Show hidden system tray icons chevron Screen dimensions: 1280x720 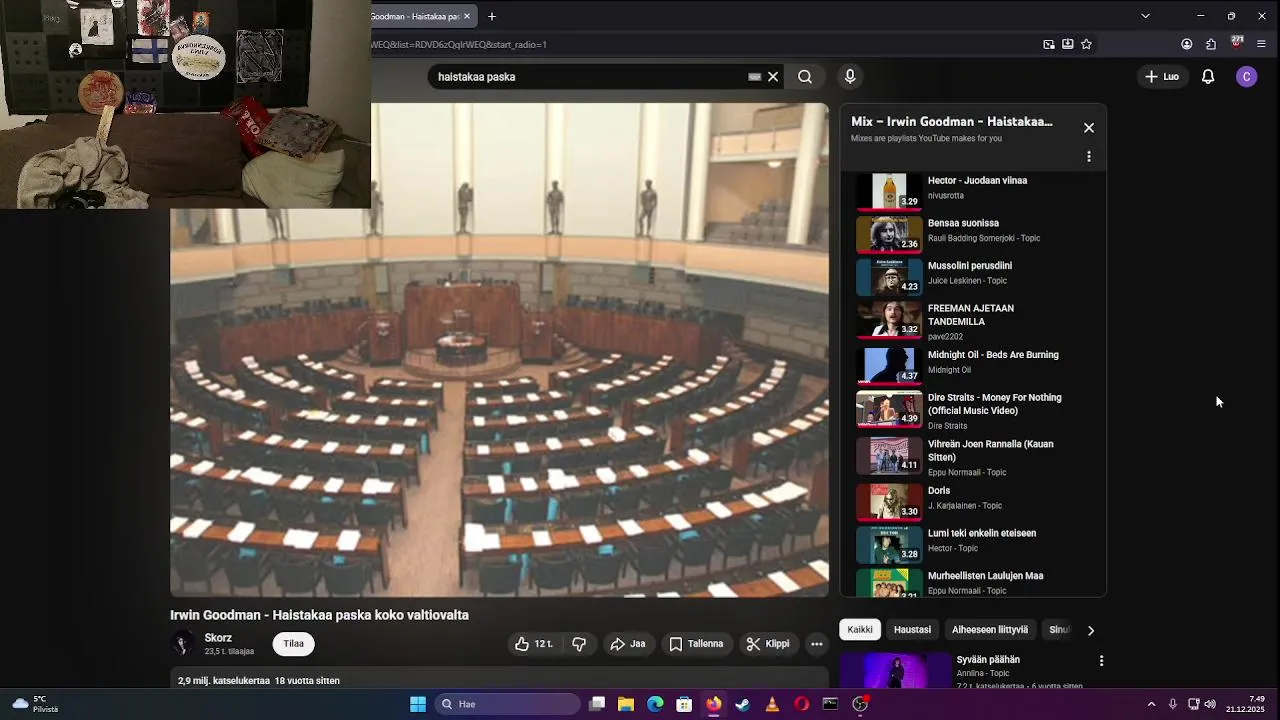point(1151,704)
